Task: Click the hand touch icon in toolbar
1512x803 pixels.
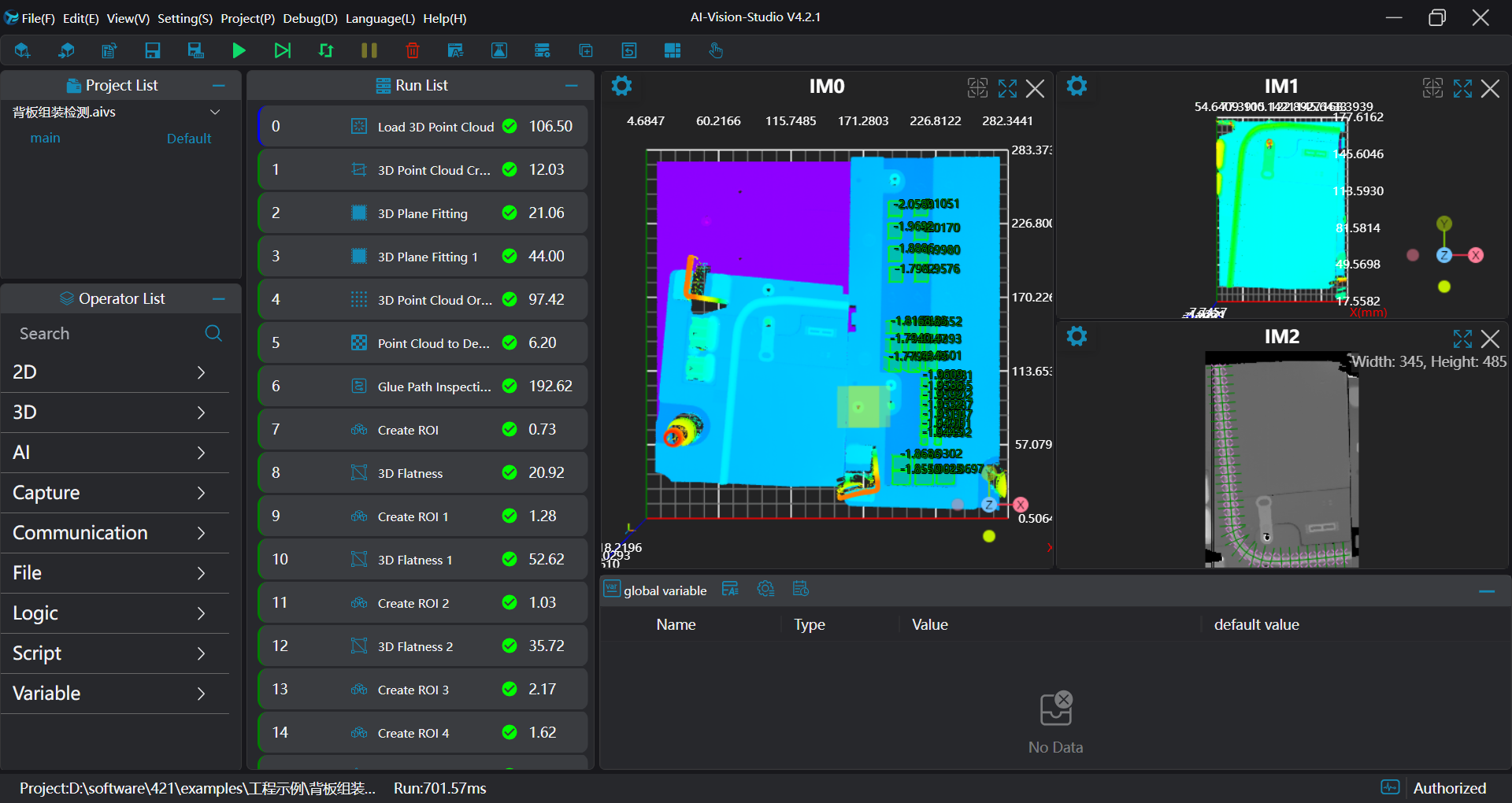Action: pyautogui.click(x=715, y=51)
